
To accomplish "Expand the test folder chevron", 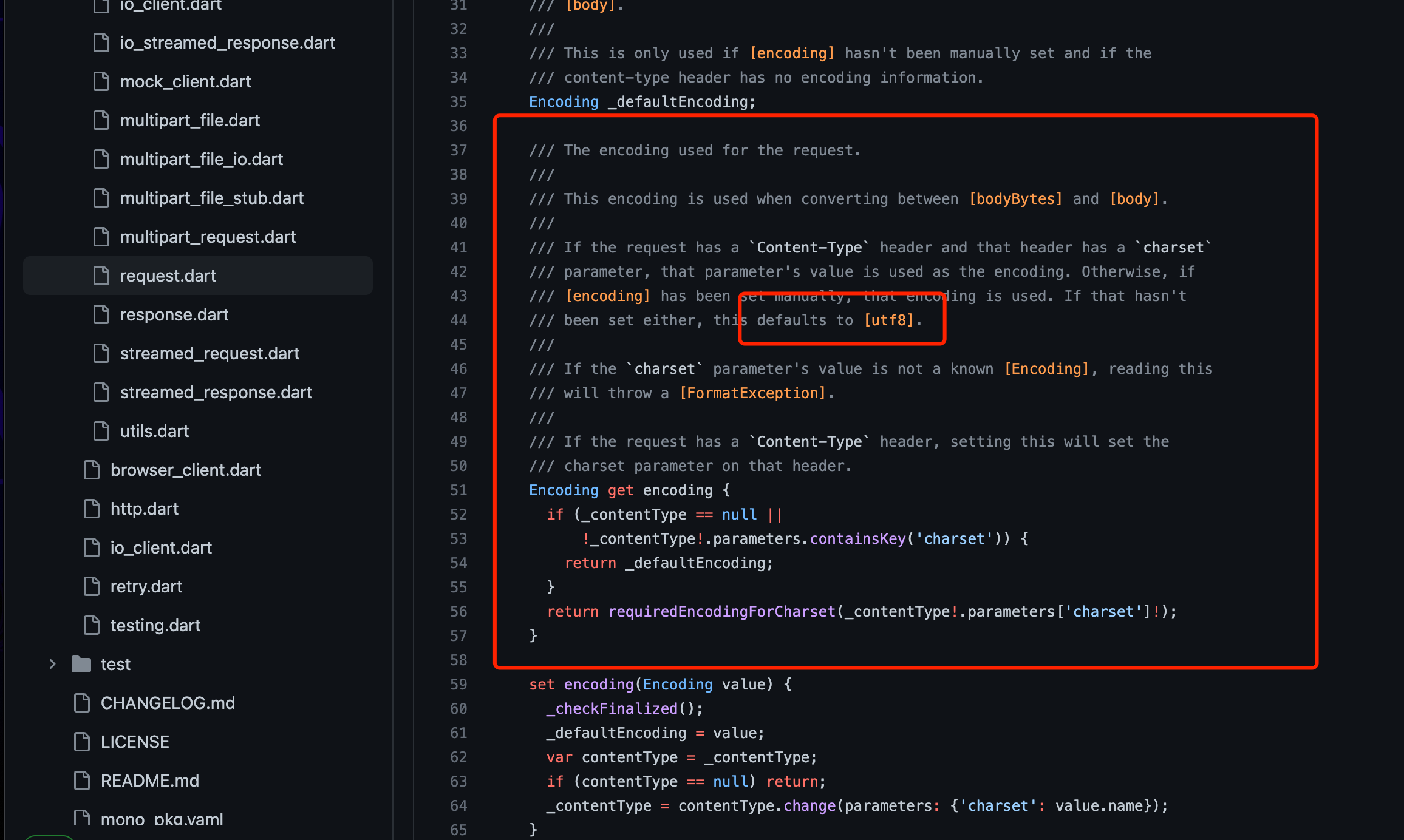I will click(x=52, y=664).
